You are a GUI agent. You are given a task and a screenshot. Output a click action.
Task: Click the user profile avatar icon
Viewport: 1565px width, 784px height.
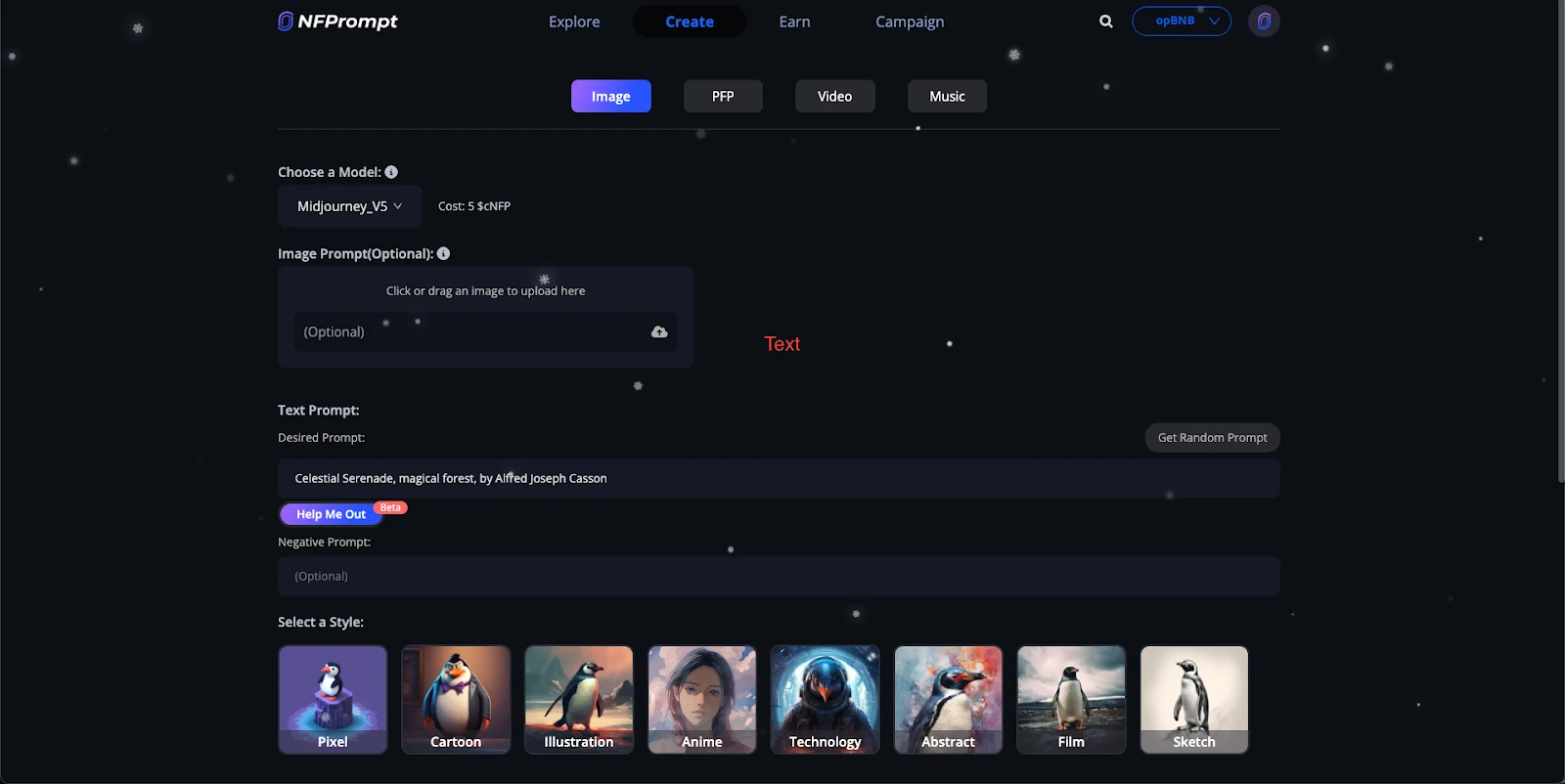(x=1264, y=22)
